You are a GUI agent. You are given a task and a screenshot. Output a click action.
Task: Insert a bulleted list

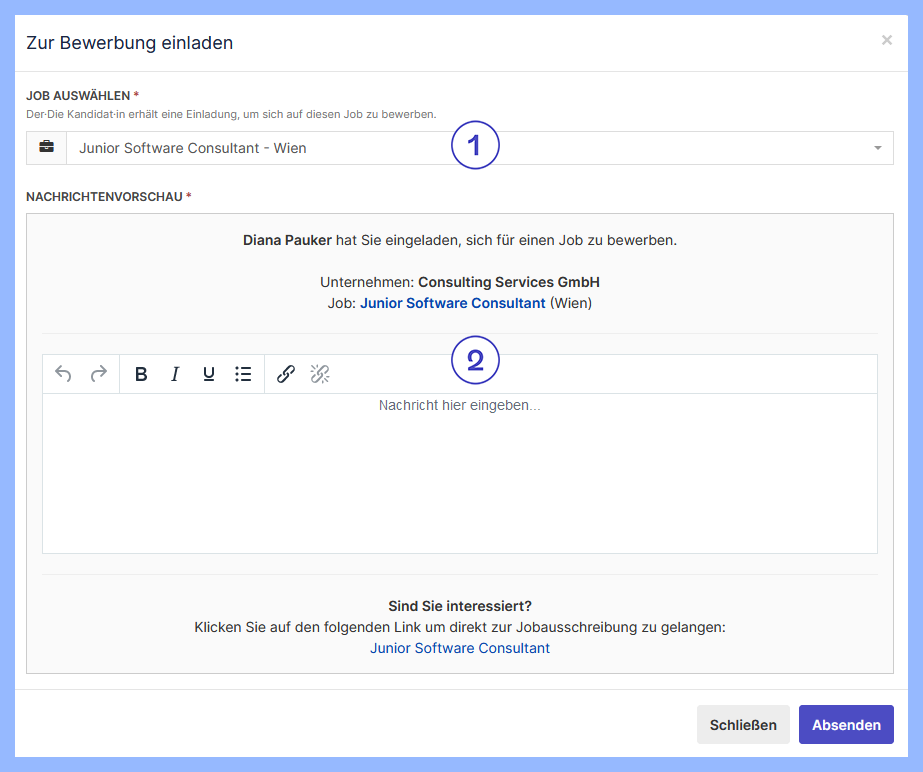point(243,374)
